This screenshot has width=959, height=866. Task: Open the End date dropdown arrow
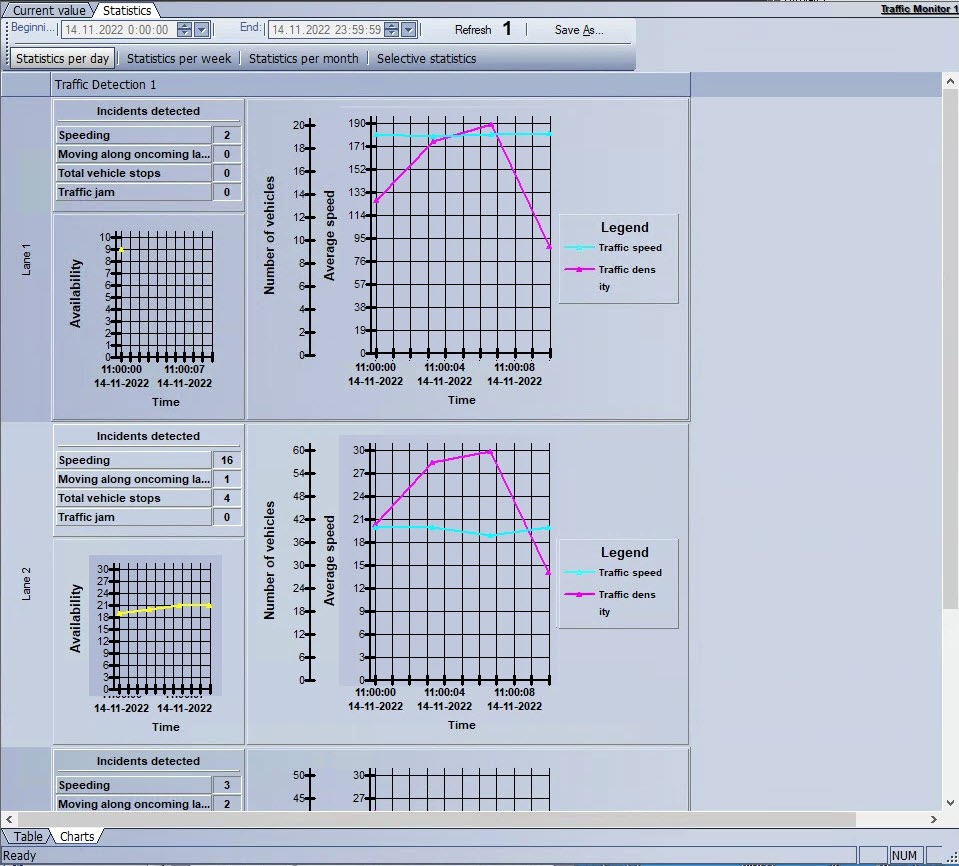tap(408, 30)
